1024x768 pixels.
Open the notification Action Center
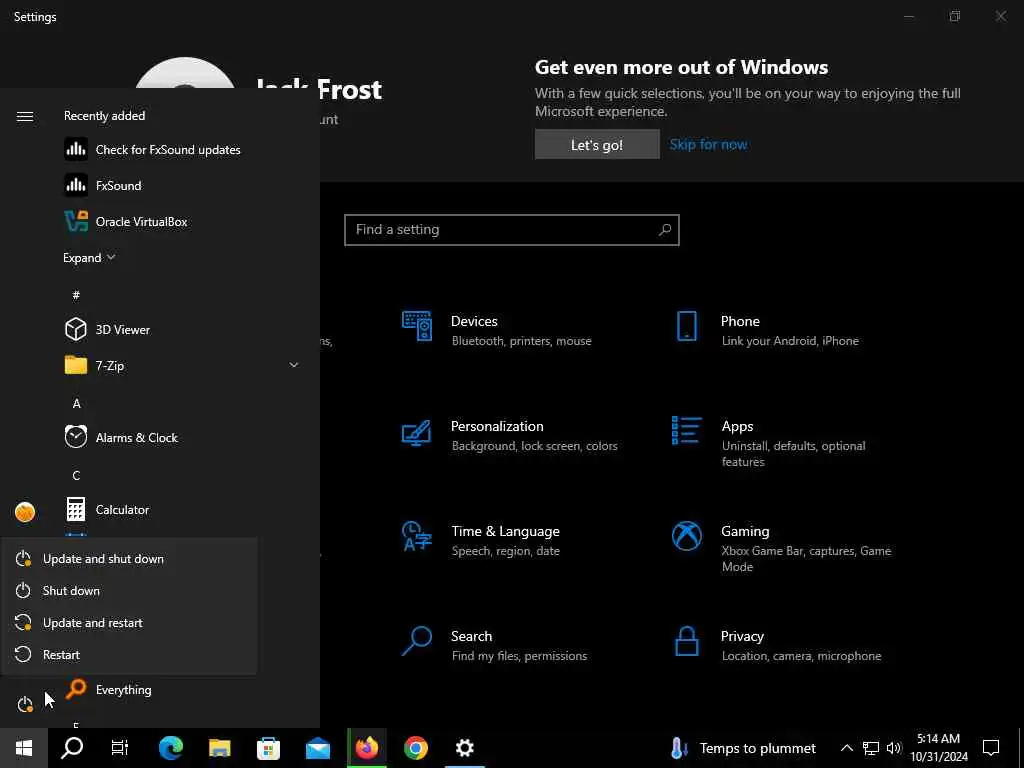[x=991, y=748]
